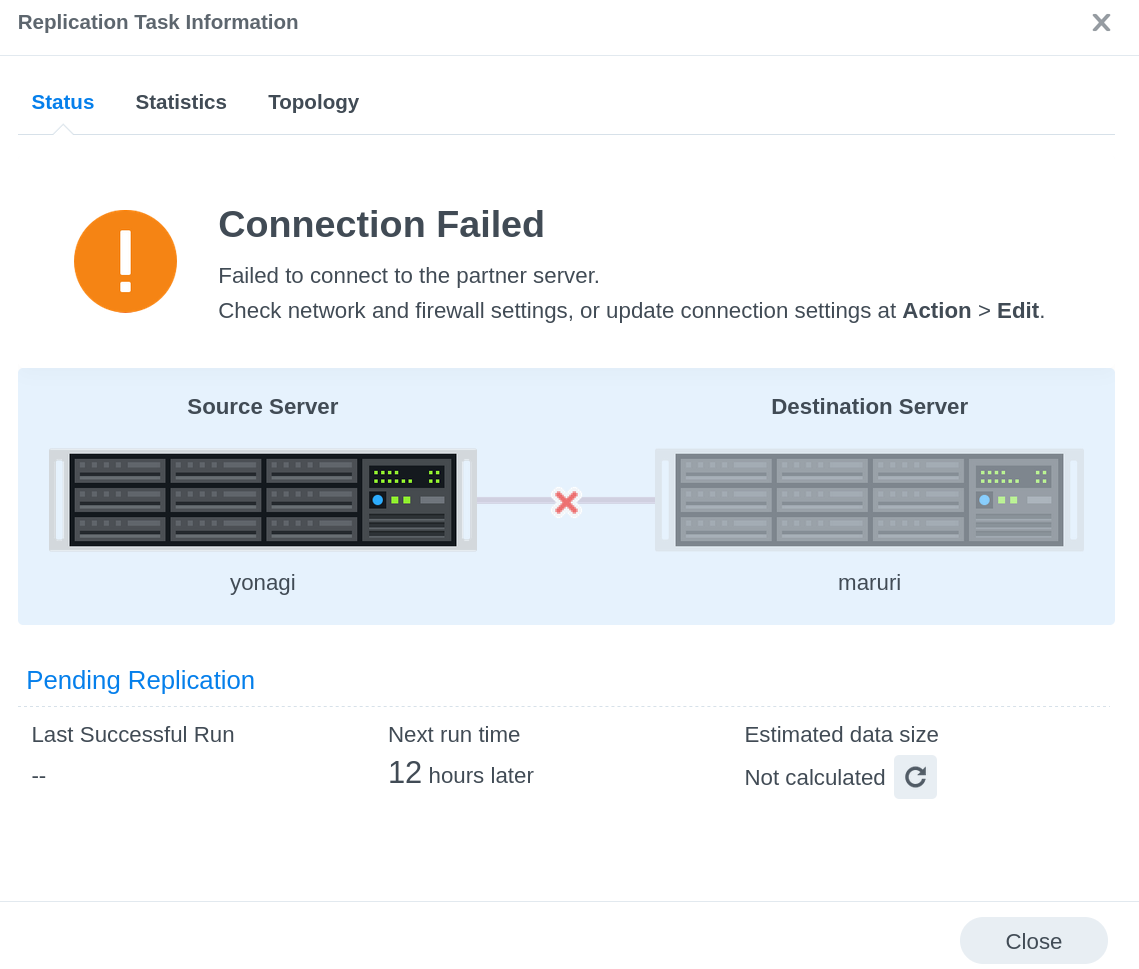Refresh the estimated data size
The image size is (1139, 969).
coord(915,777)
